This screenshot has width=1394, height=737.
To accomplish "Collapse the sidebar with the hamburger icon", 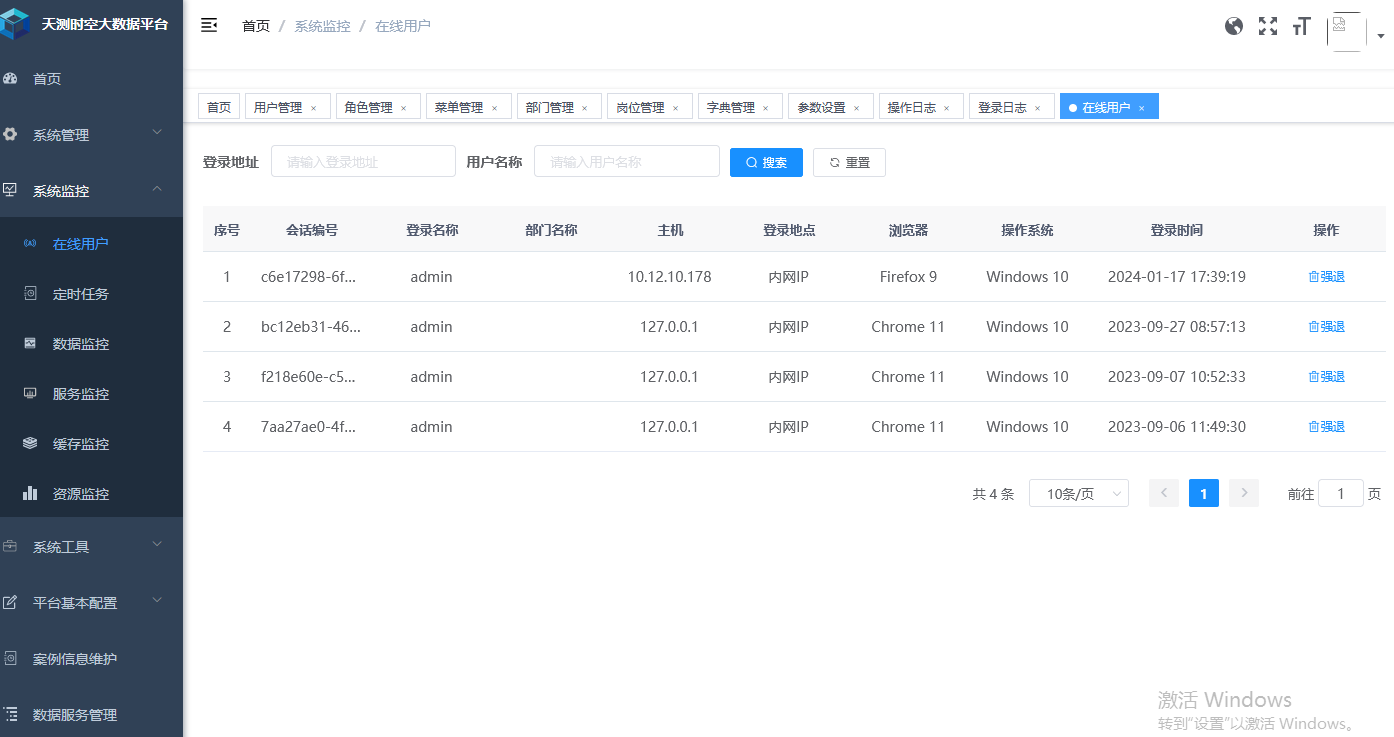I will tap(209, 25).
